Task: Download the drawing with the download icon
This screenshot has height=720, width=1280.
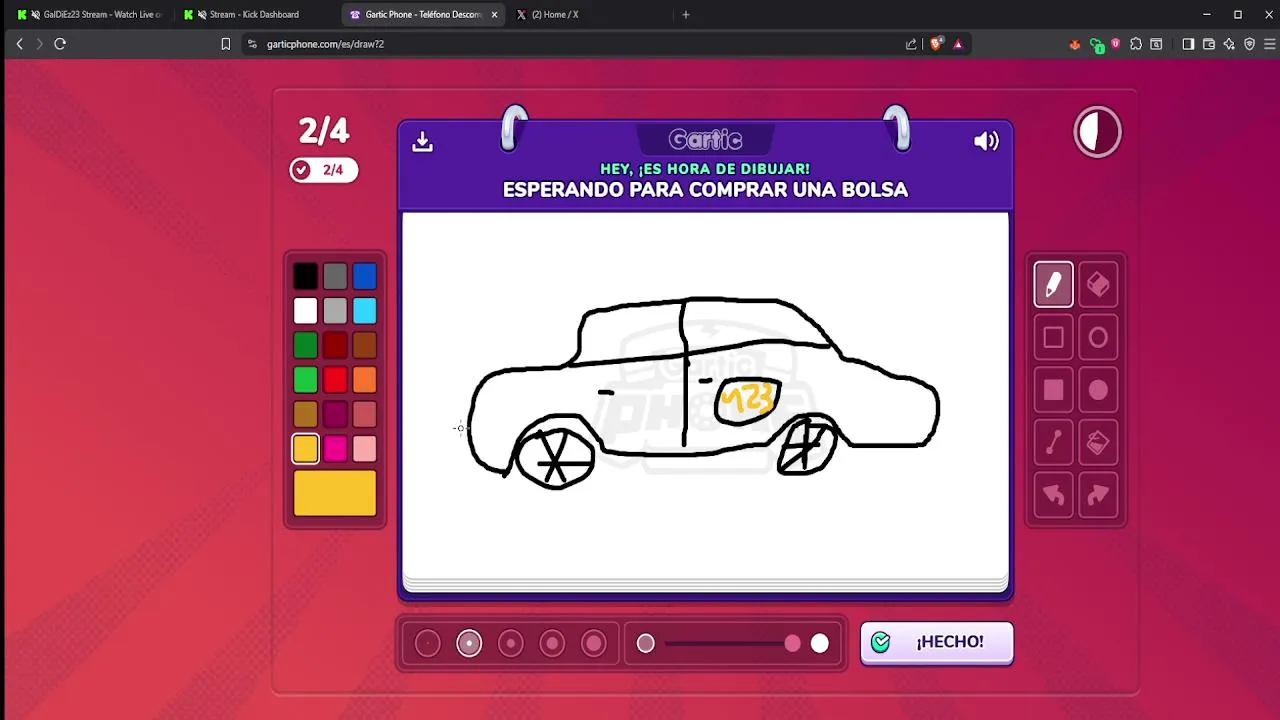Action: point(422,141)
